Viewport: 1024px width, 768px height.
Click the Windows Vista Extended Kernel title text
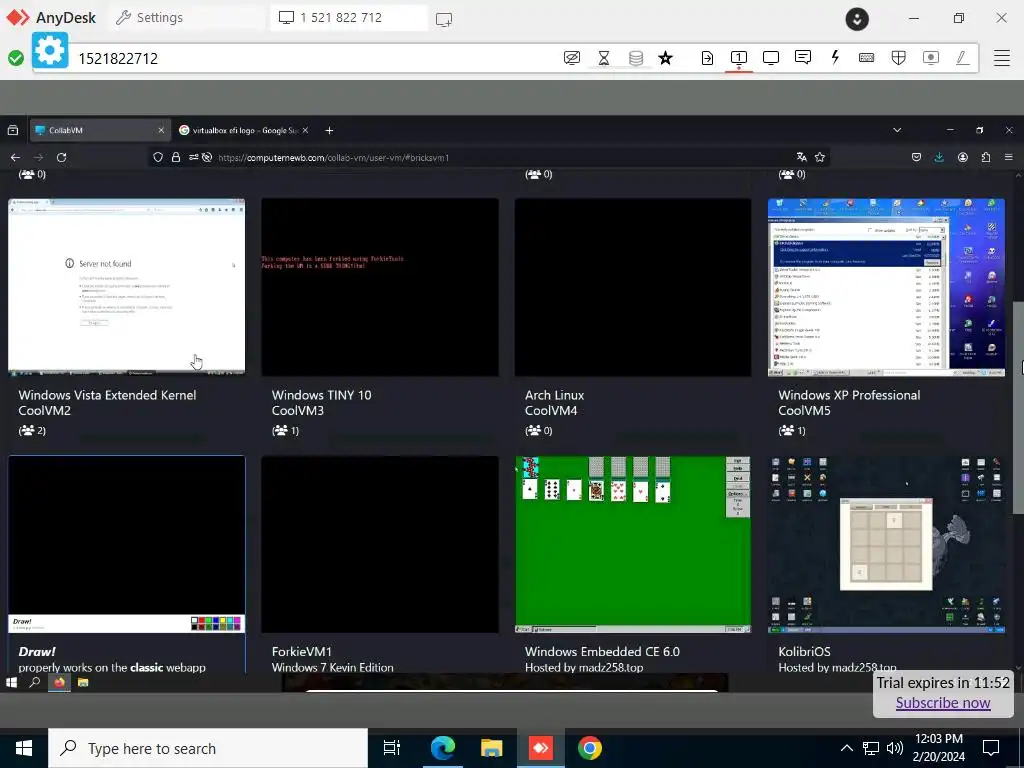tap(107, 395)
